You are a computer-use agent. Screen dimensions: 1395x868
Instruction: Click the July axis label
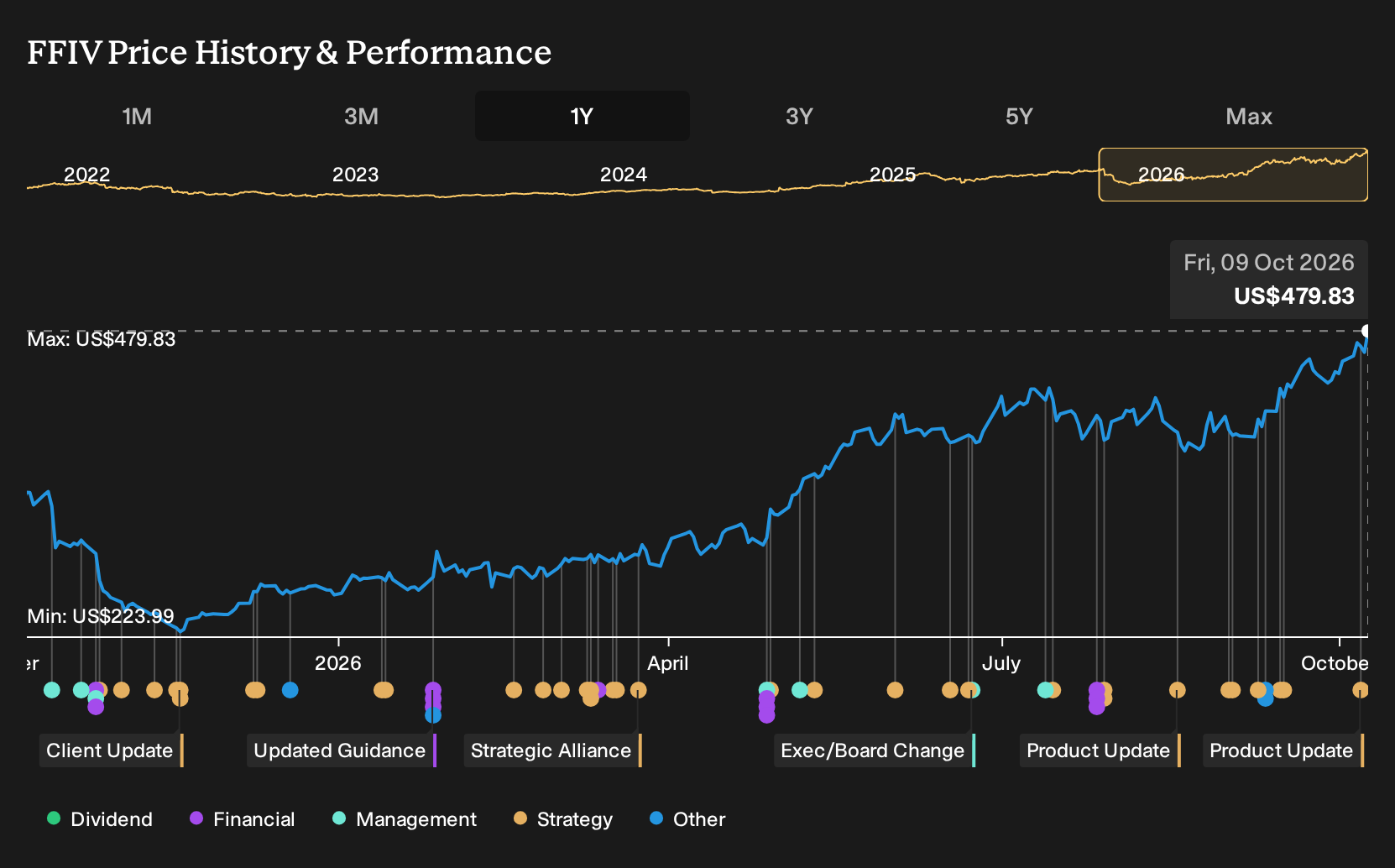pyautogui.click(x=1001, y=663)
